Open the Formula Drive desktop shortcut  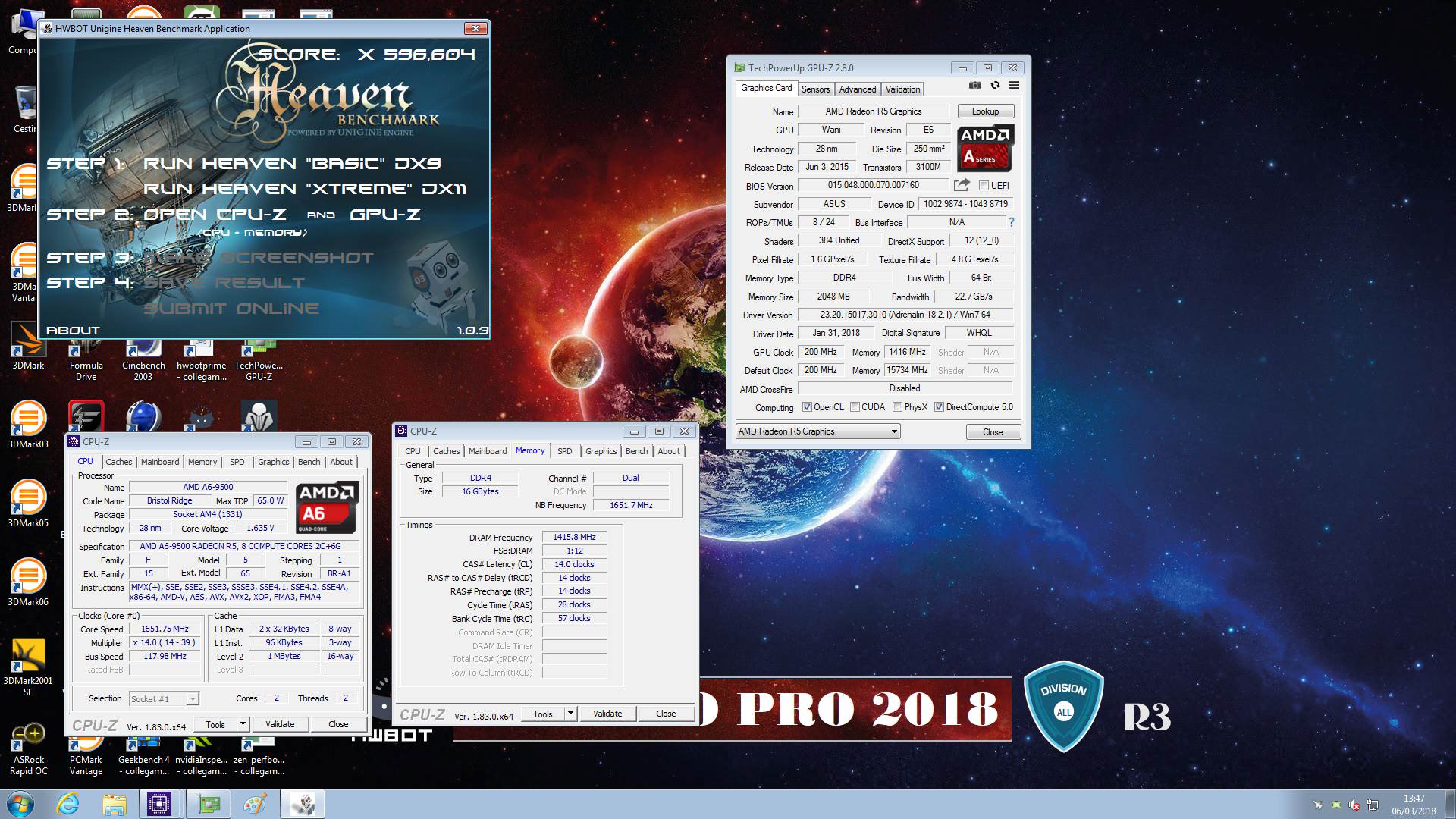86,361
